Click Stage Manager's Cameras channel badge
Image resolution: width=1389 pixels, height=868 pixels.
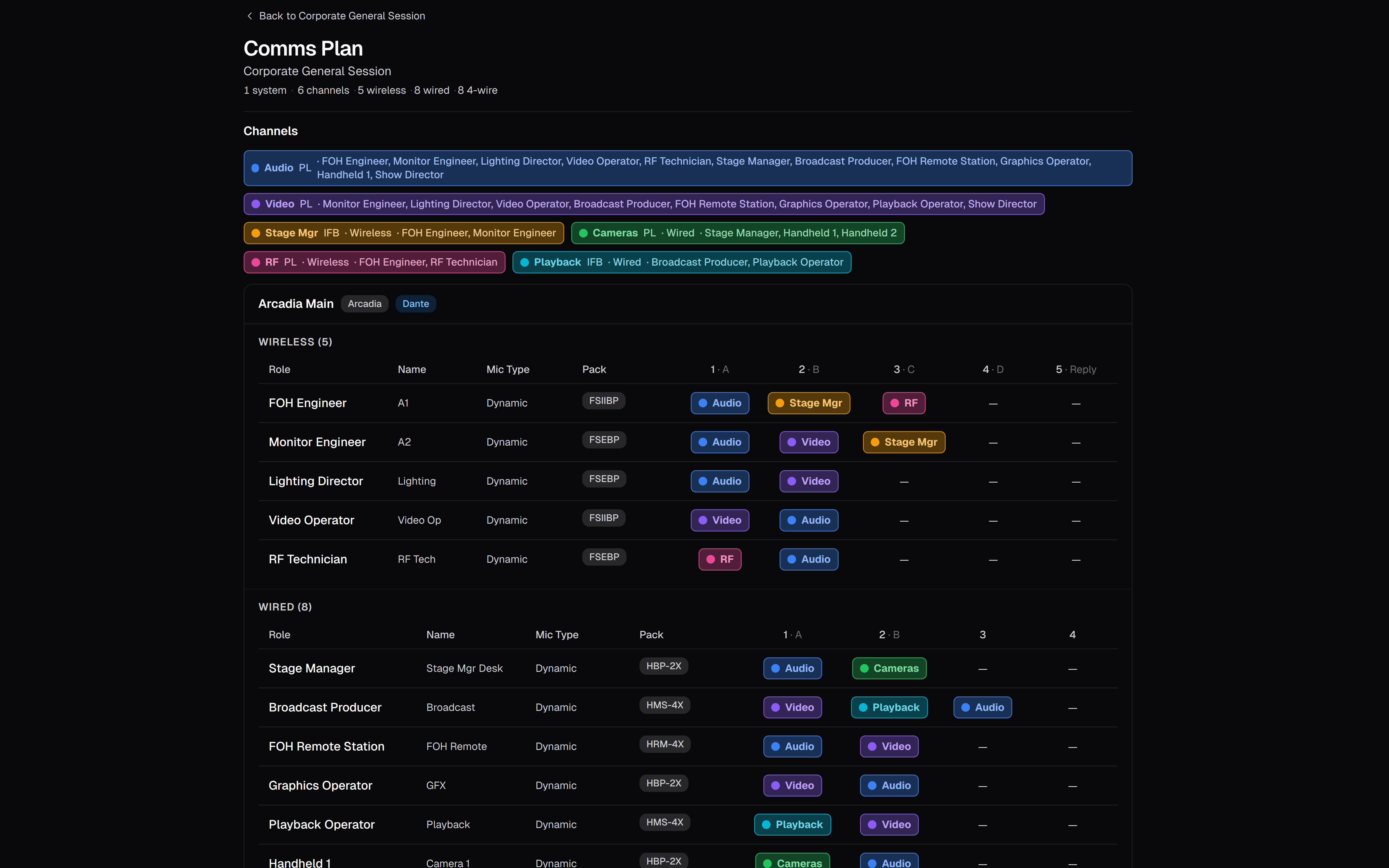point(889,668)
